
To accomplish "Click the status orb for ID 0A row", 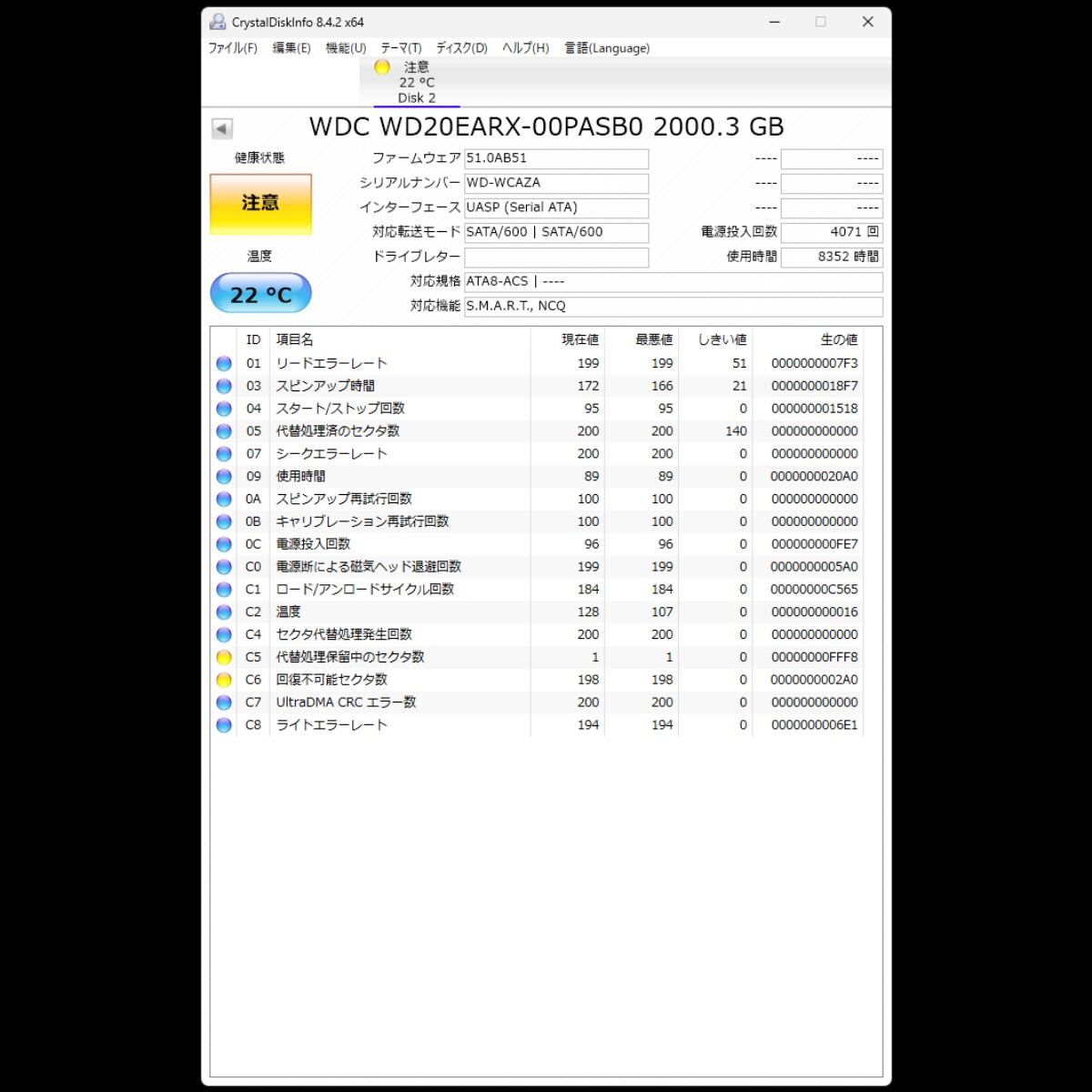I will coord(224,499).
